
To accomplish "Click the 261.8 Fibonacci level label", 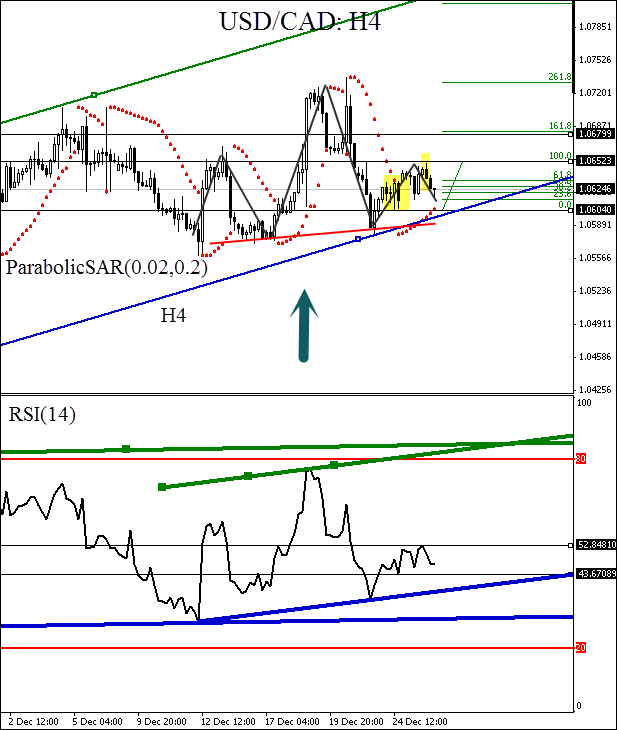I will point(560,77).
